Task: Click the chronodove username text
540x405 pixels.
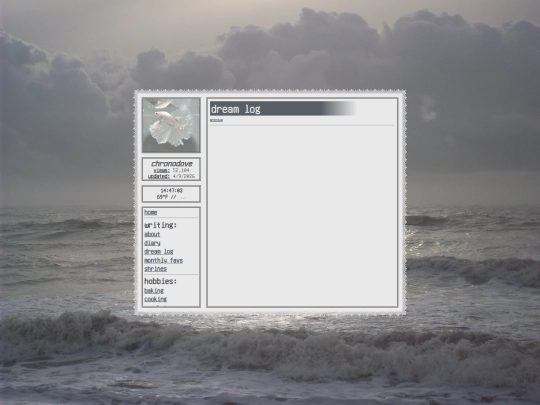Action: point(172,163)
